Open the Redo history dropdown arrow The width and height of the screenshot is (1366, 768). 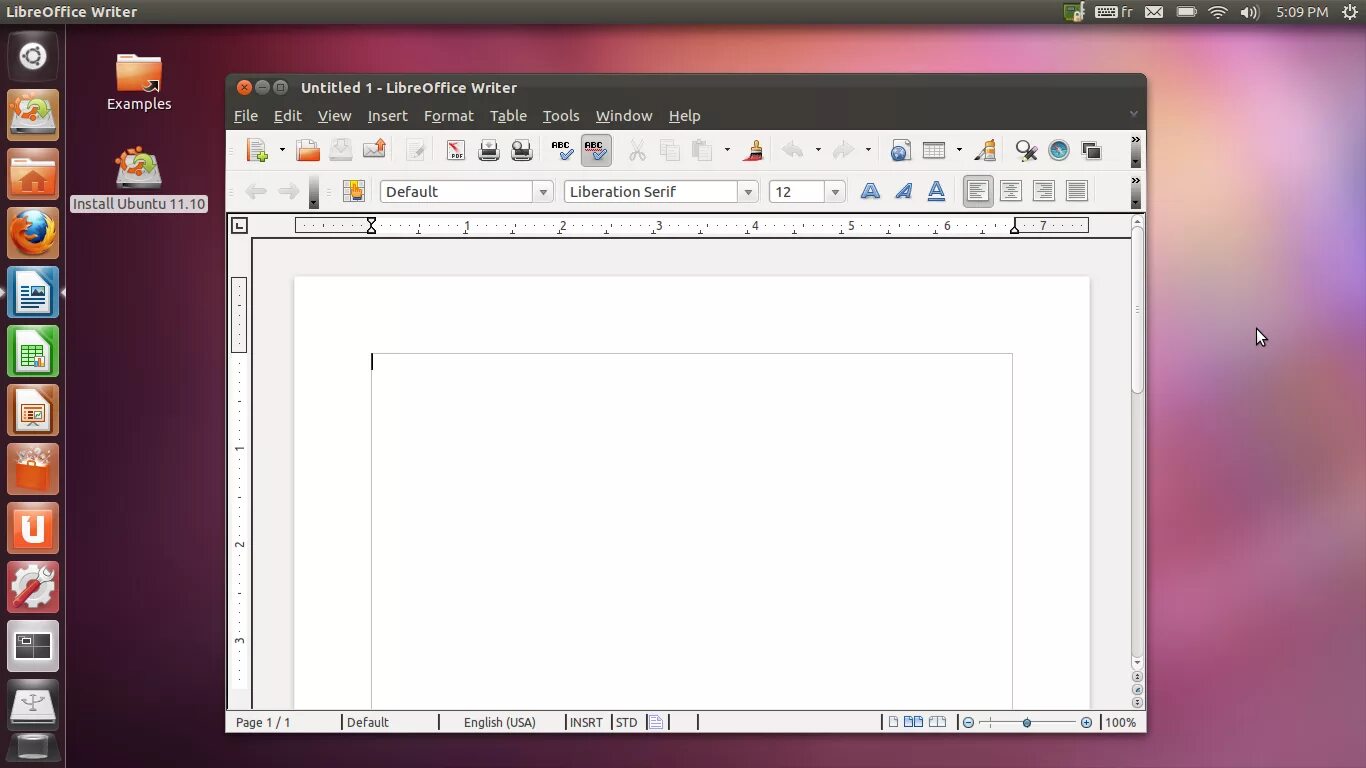868,150
